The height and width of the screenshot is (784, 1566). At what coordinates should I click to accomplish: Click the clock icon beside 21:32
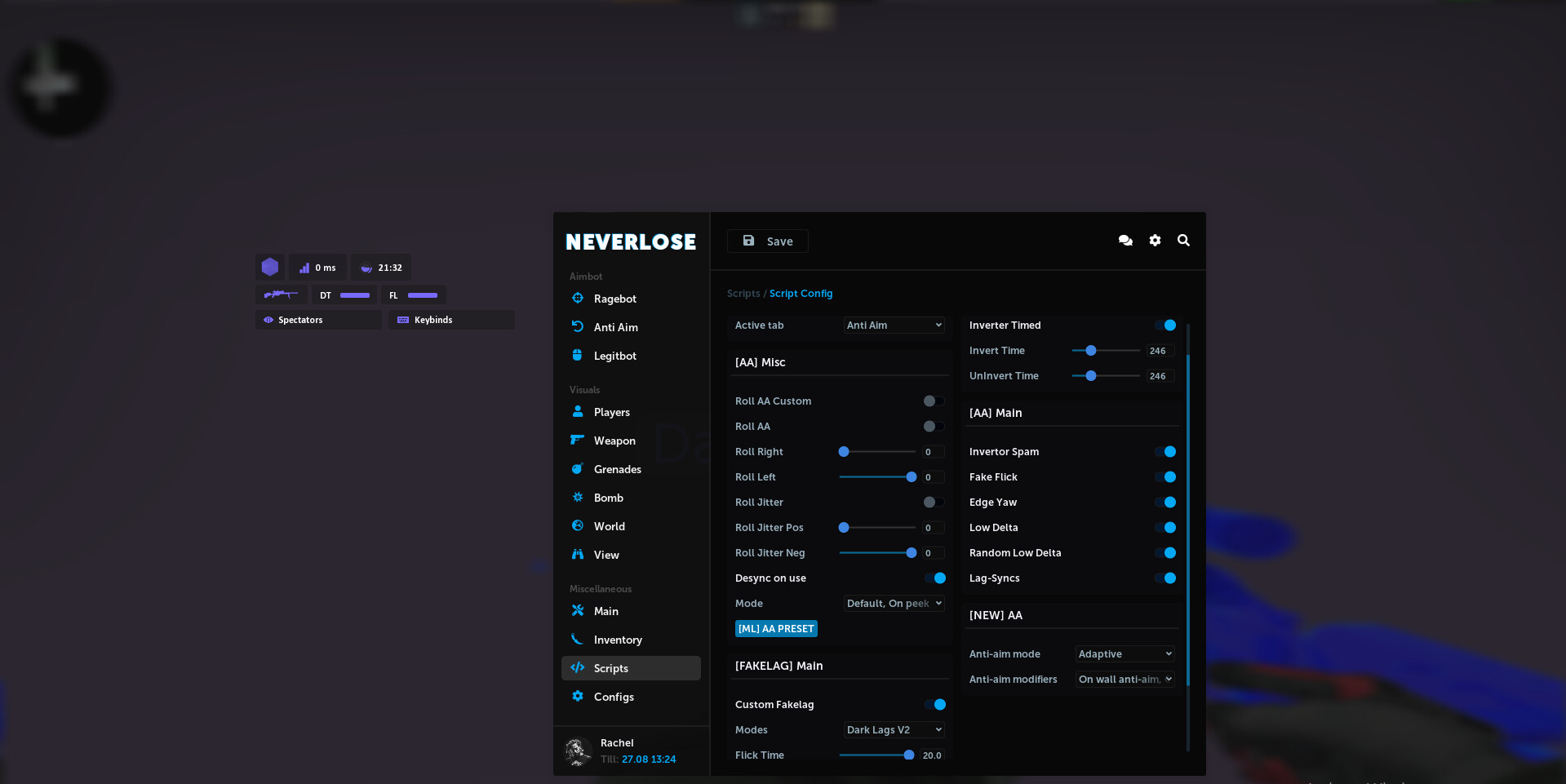366,268
